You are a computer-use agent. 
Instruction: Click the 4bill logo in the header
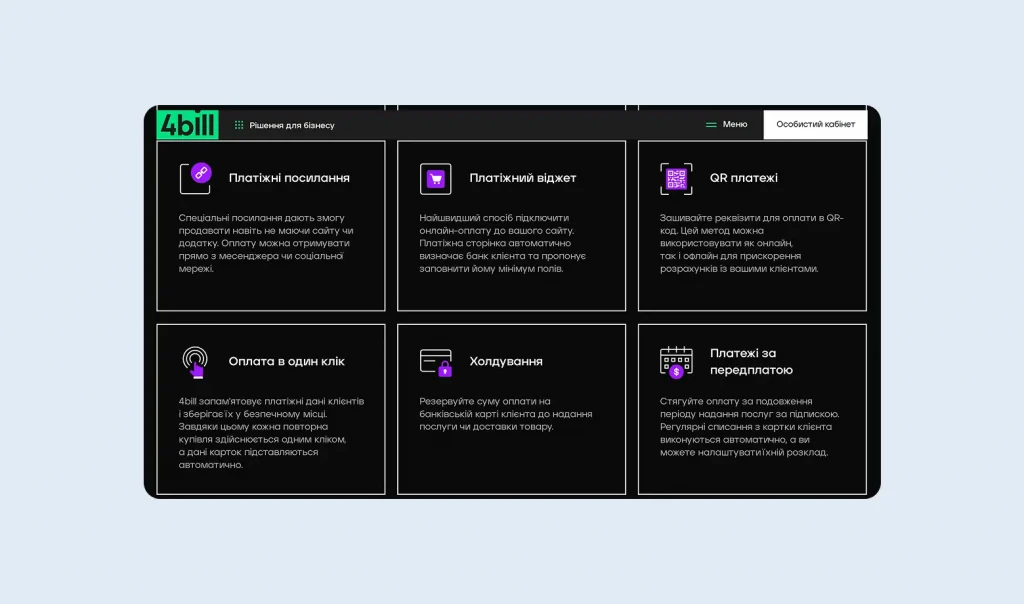pos(186,122)
